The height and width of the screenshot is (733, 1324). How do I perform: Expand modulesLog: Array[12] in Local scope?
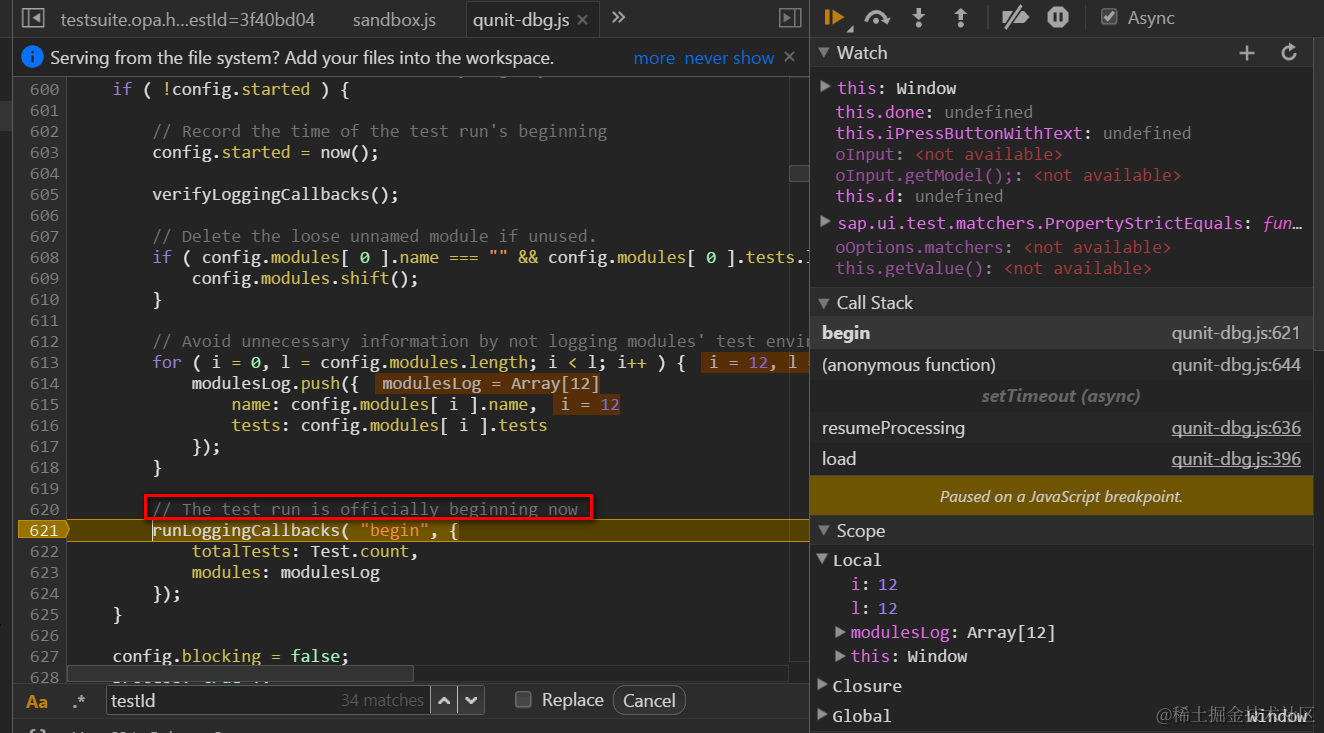click(840, 632)
